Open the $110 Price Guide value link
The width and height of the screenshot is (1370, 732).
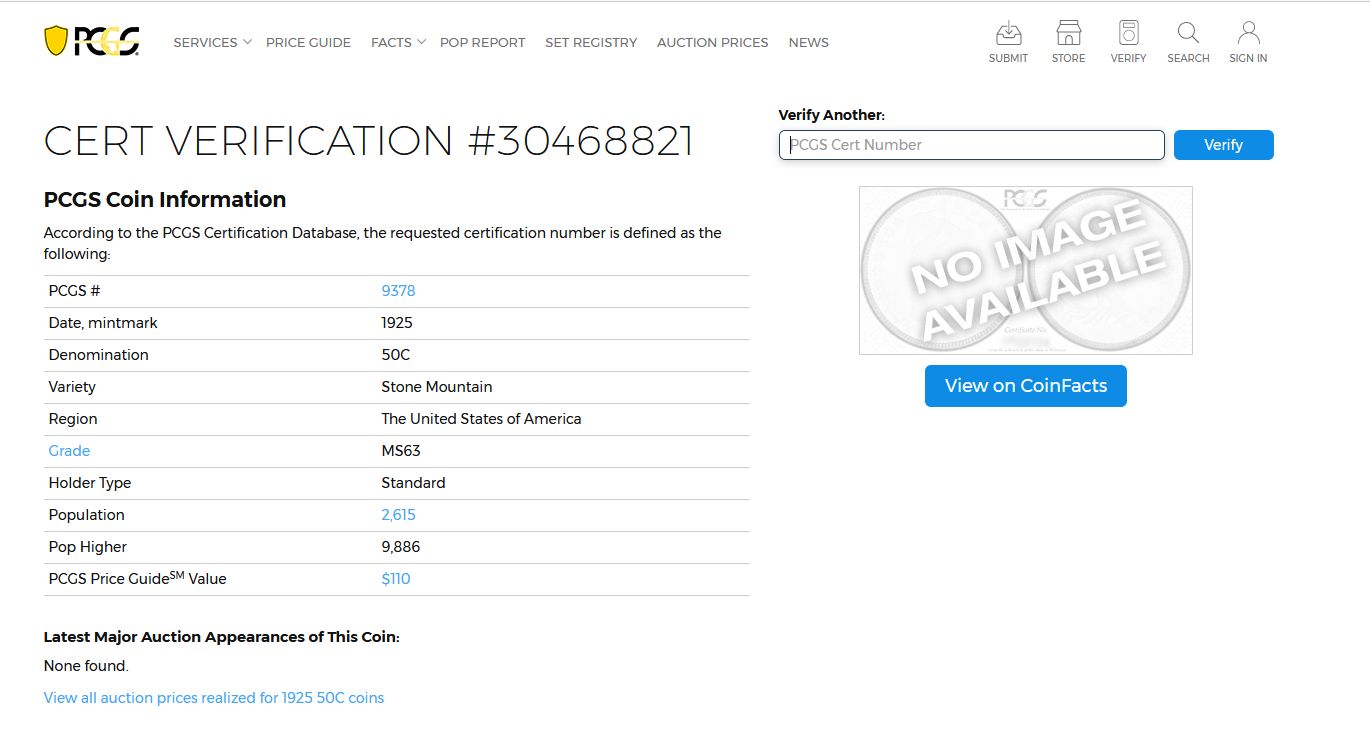[396, 579]
